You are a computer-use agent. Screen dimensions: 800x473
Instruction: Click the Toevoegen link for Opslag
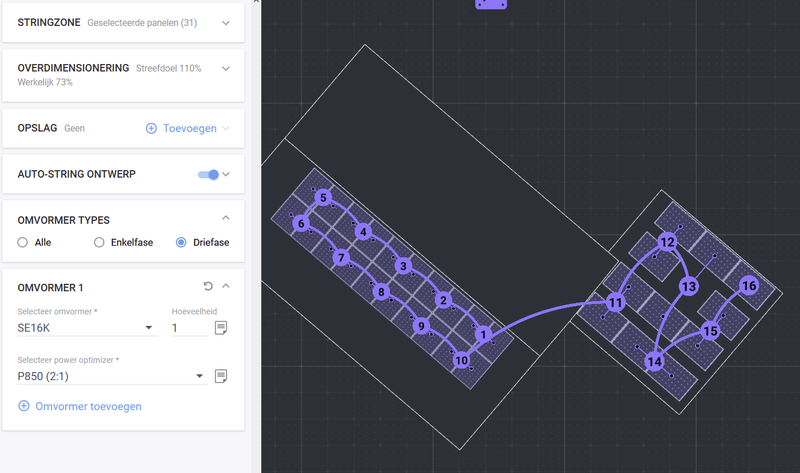[x=190, y=129]
